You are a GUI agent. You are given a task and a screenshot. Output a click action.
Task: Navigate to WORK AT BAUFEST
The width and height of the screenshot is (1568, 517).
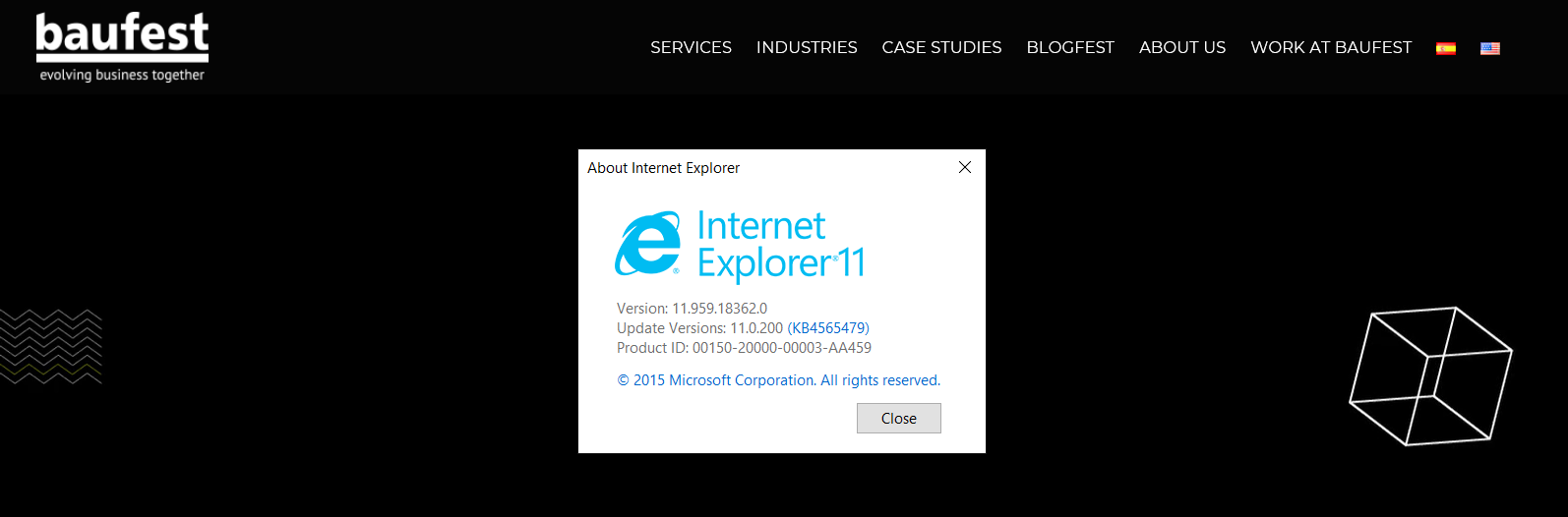[1331, 47]
